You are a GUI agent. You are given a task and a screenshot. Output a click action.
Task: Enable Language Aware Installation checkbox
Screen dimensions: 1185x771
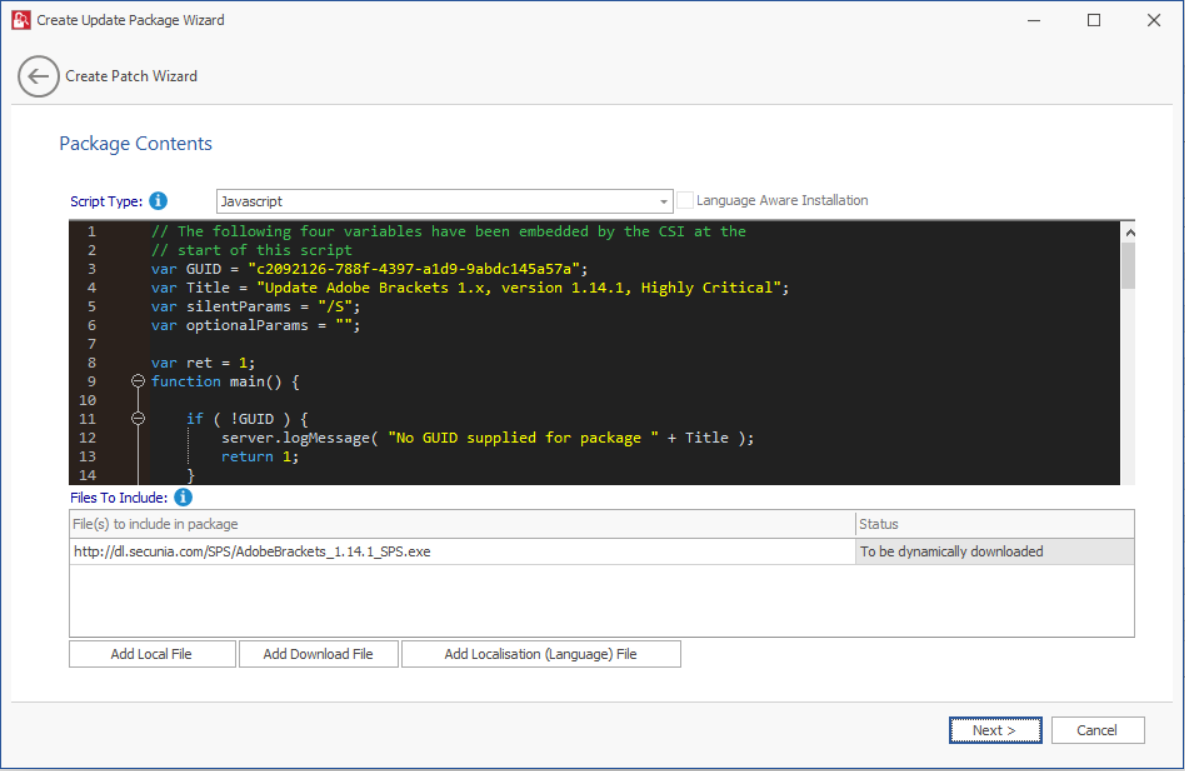tap(685, 200)
